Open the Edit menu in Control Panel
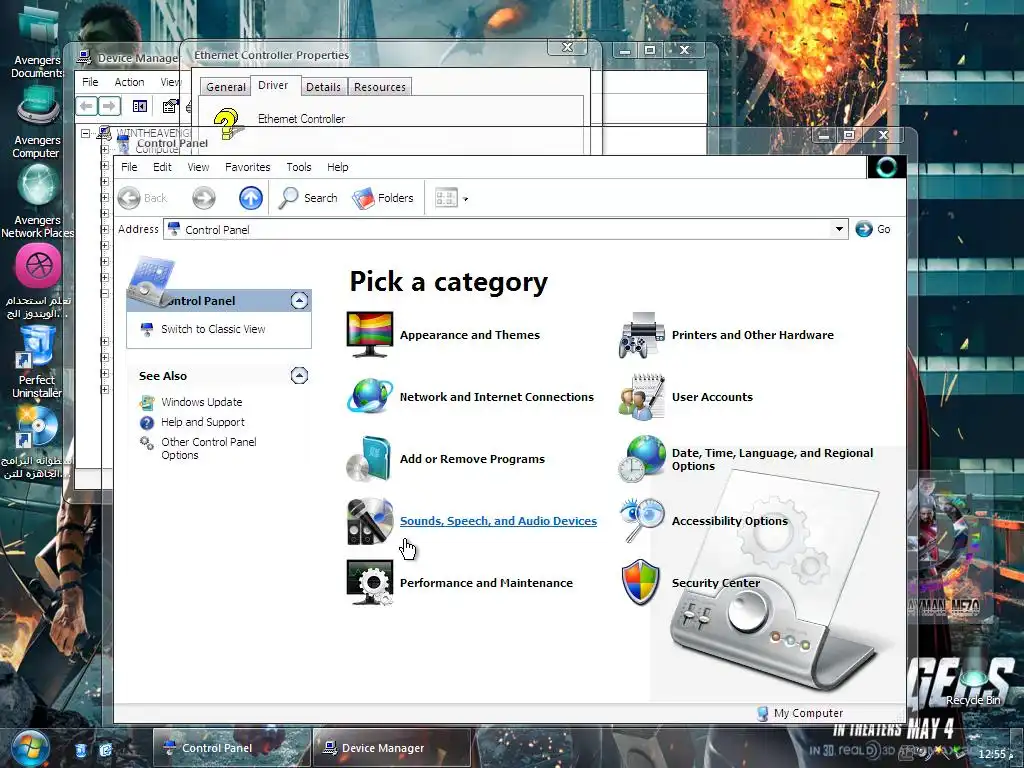1024x768 pixels. pyautogui.click(x=162, y=167)
